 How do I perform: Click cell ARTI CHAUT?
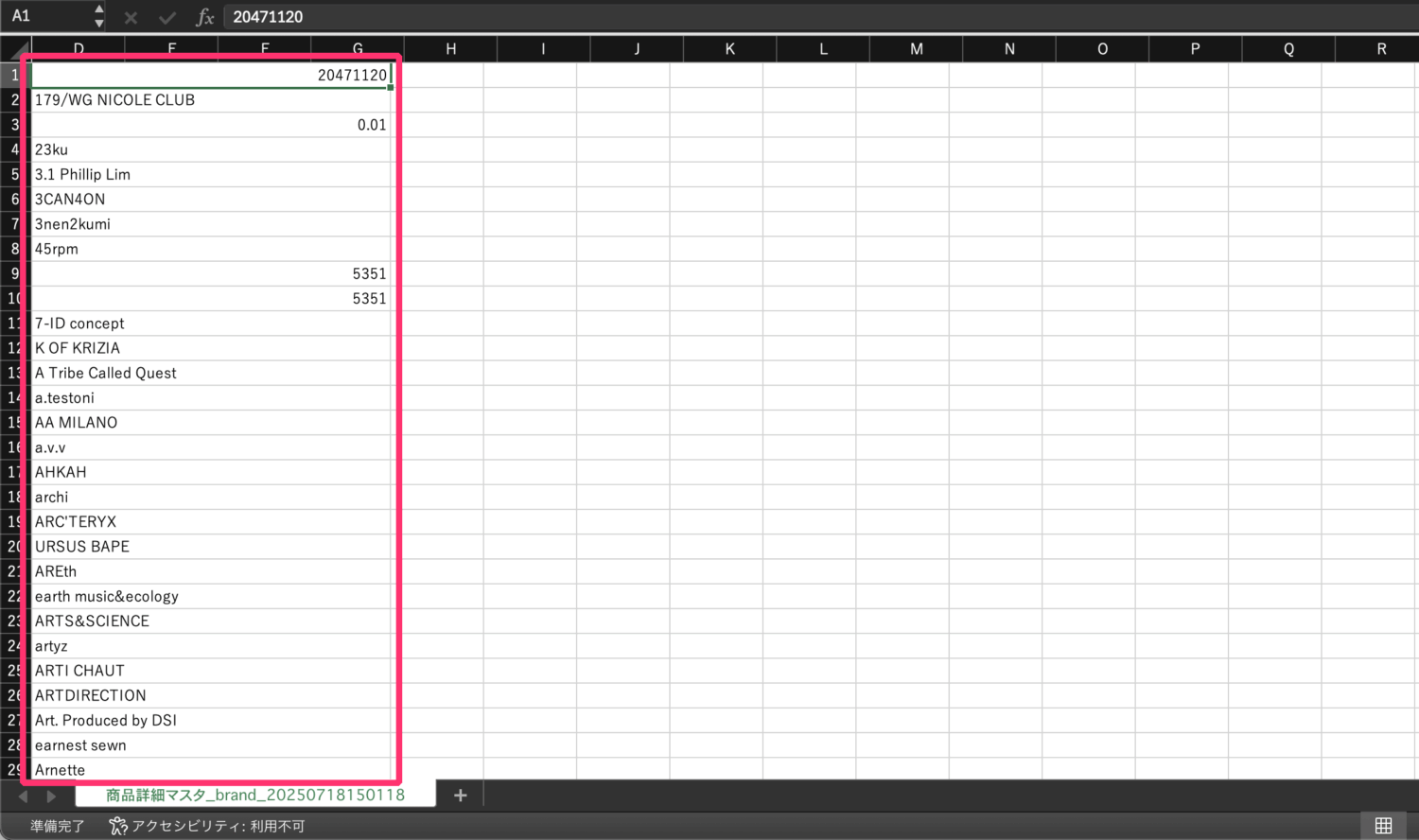[x=212, y=671]
